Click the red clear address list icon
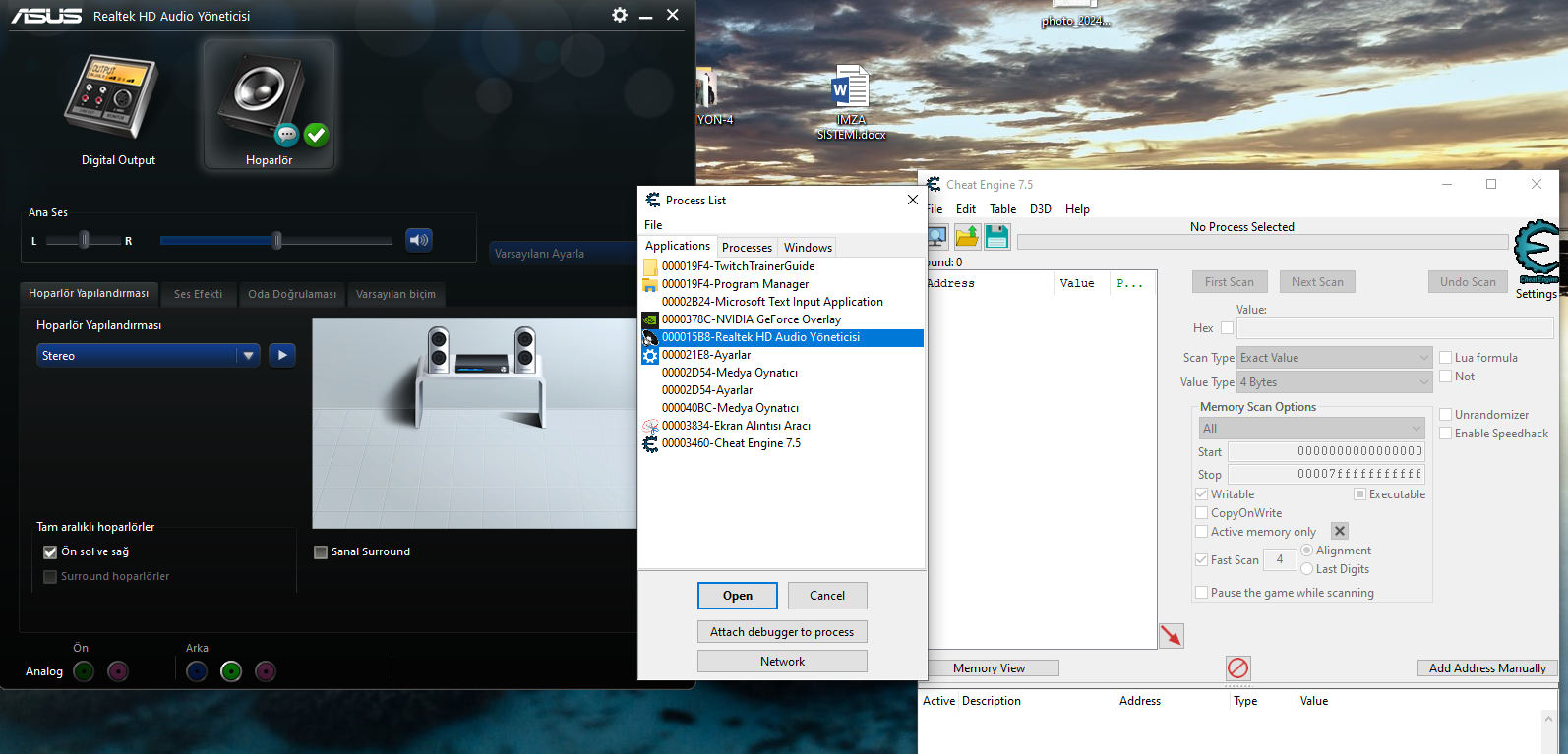Image resolution: width=1568 pixels, height=754 pixels. (x=1237, y=668)
